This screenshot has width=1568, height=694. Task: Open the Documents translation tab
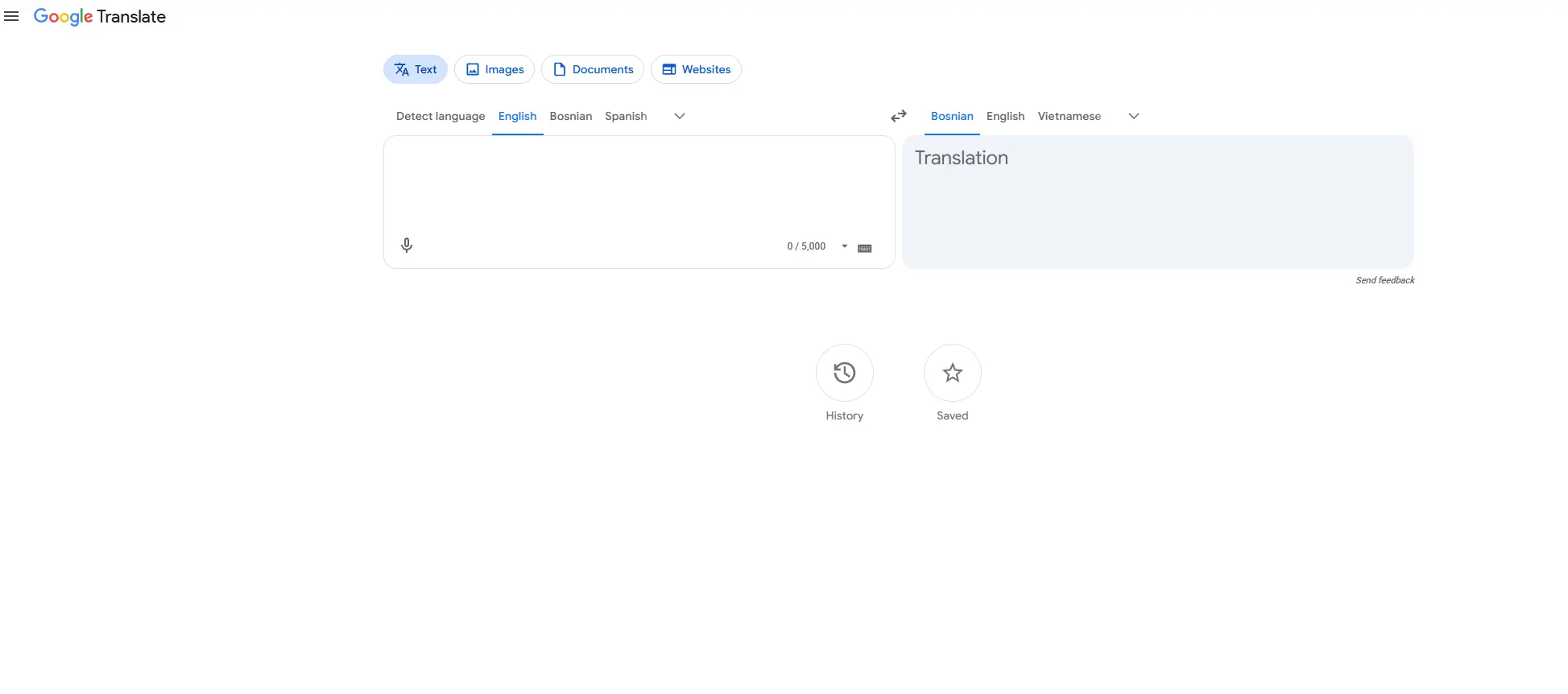(593, 69)
